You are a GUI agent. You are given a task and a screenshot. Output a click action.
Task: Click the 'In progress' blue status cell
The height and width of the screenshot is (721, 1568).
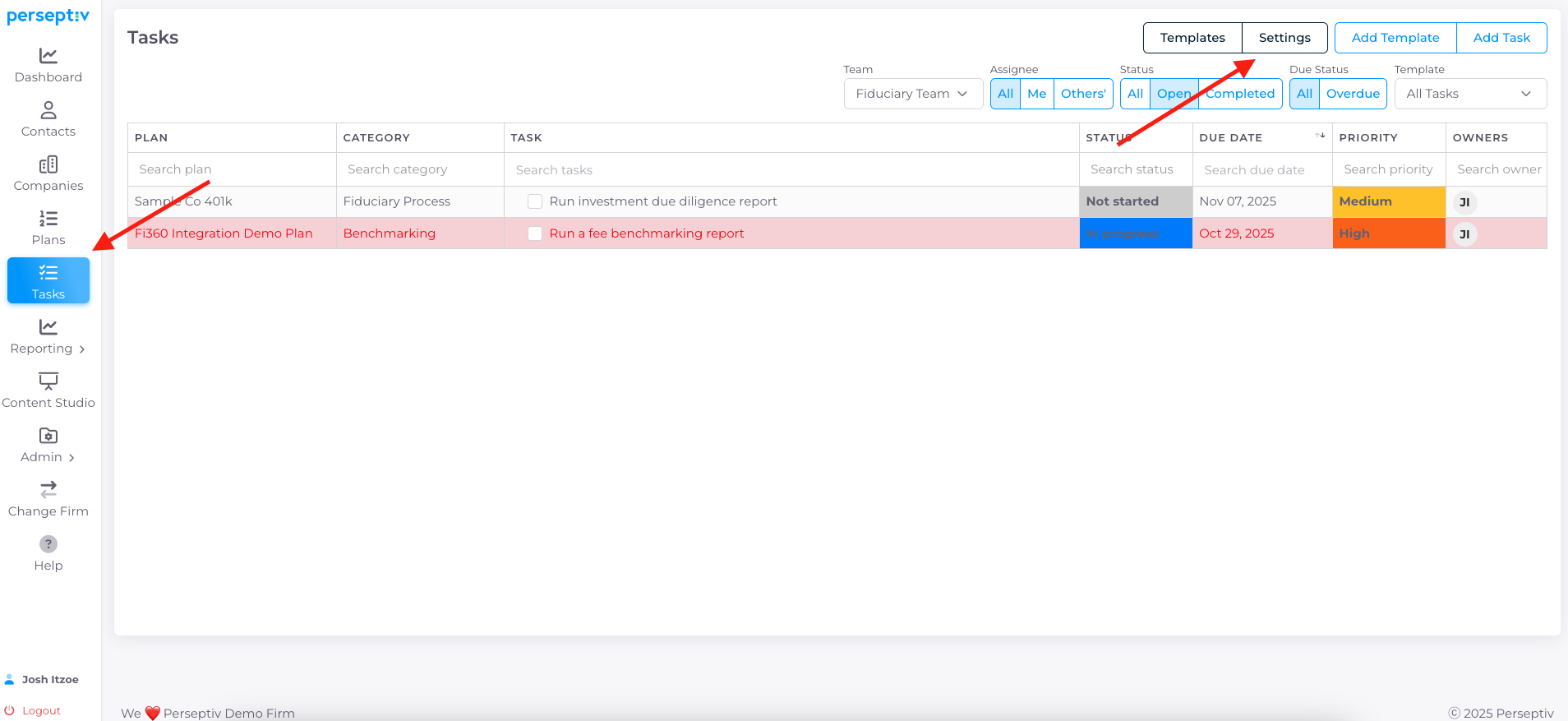(1136, 233)
